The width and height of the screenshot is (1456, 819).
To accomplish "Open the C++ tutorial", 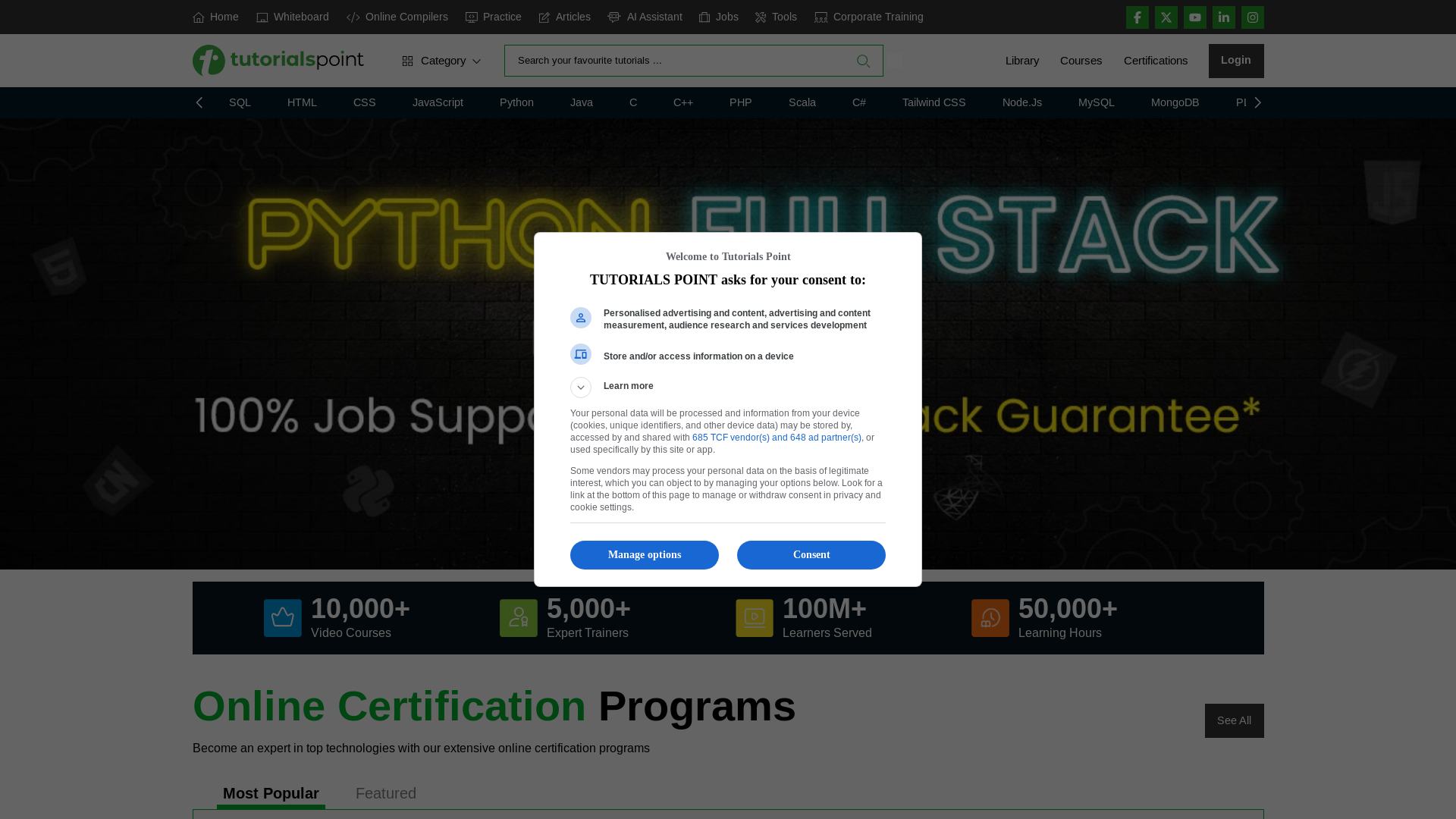I will coord(683,102).
